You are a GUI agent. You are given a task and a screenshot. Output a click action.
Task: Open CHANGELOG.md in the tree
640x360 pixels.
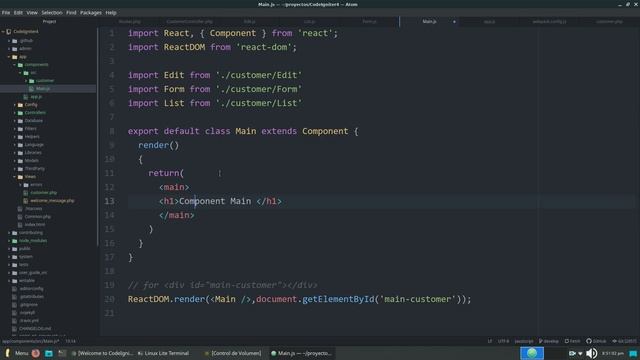pos(35,329)
